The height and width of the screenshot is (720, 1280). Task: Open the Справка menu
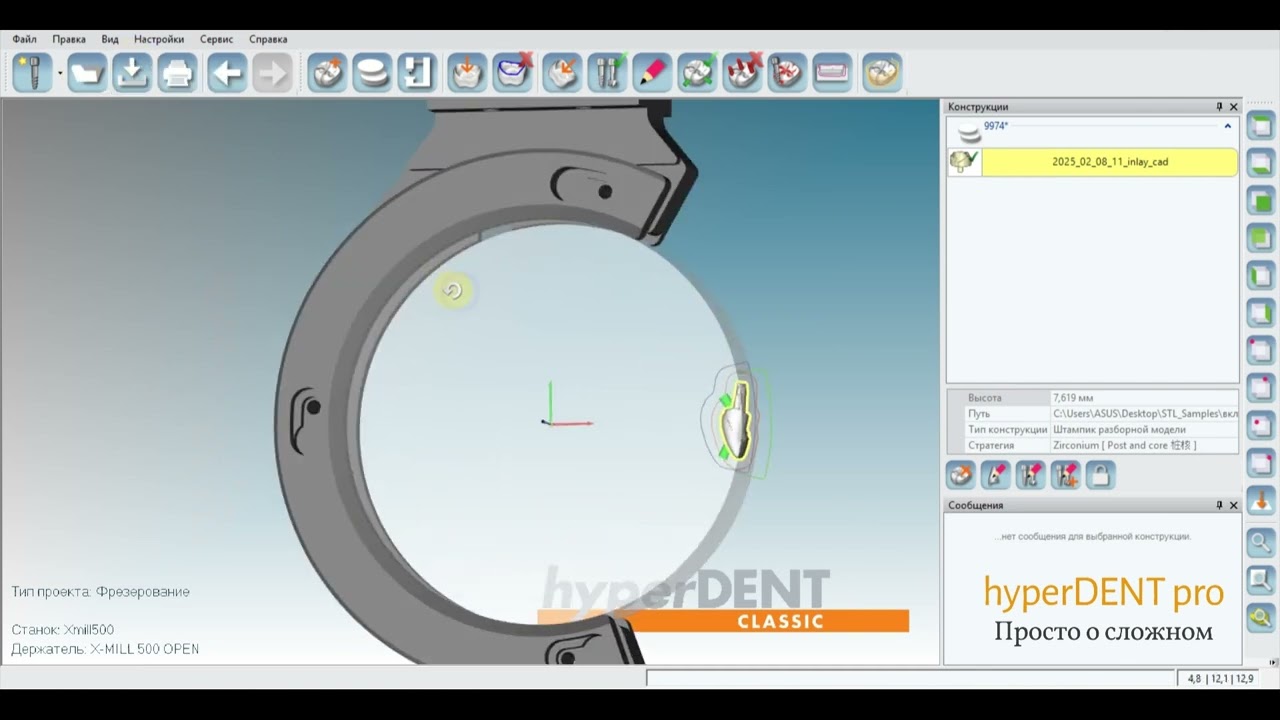click(268, 39)
